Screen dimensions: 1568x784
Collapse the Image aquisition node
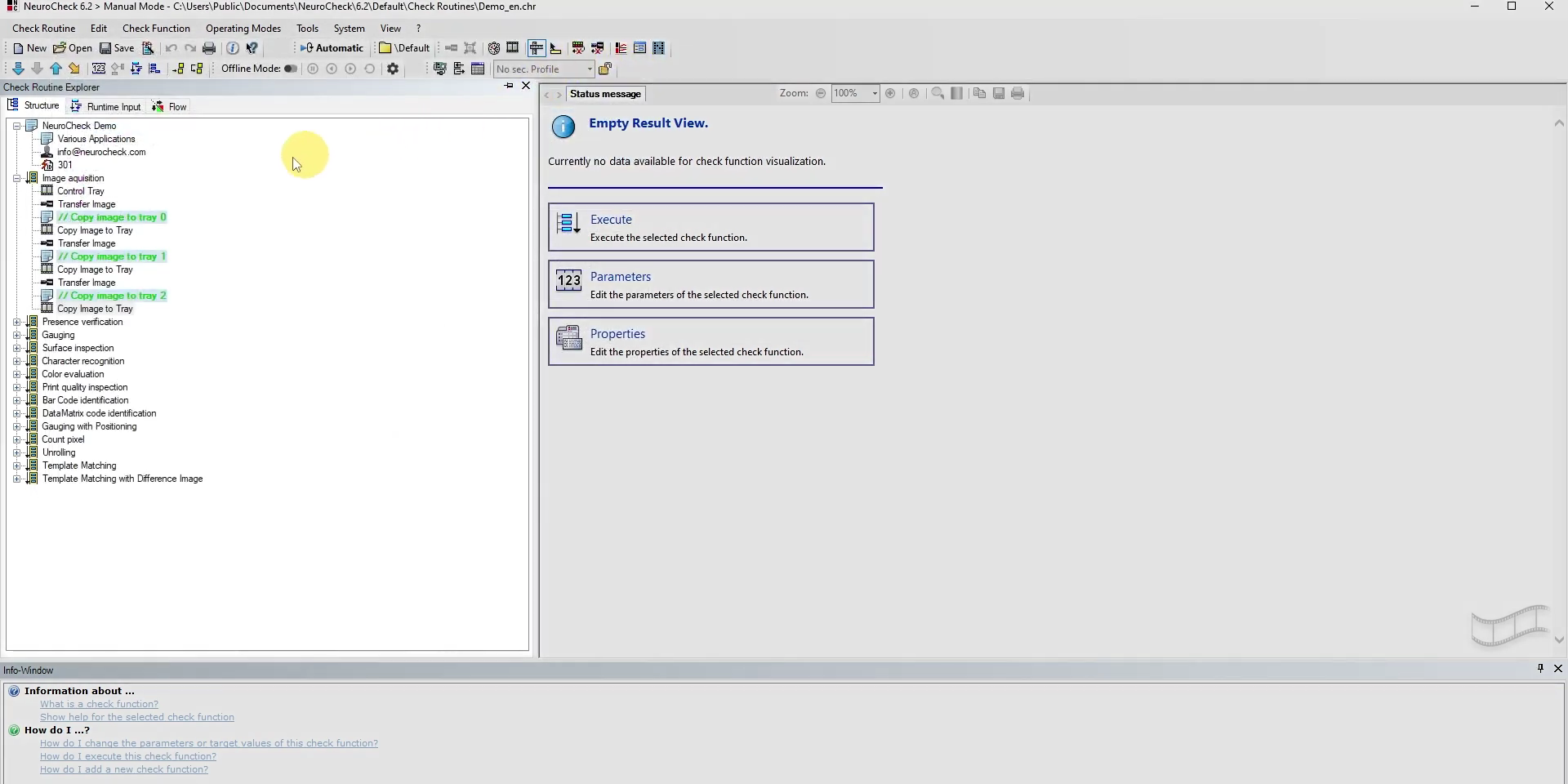pyautogui.click(x=17, y=178)
